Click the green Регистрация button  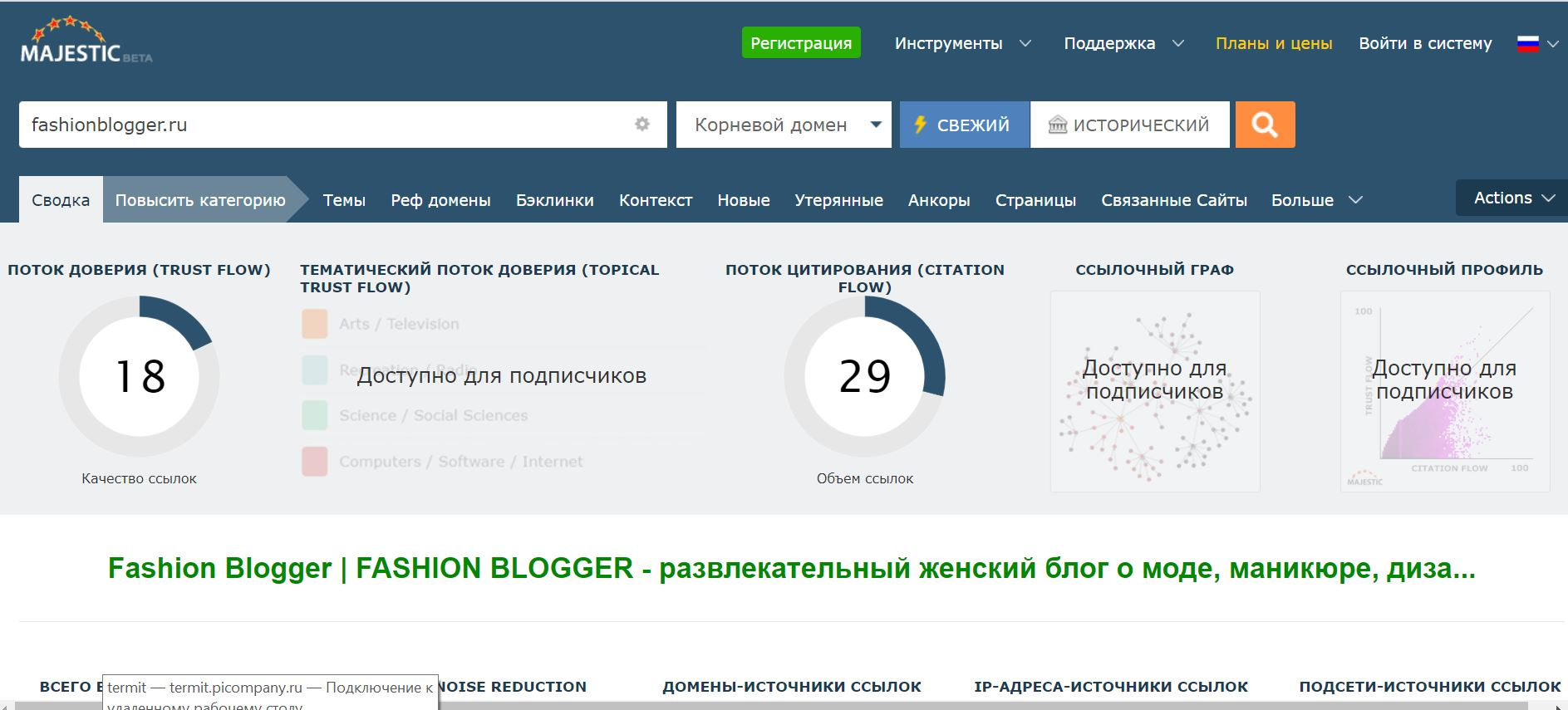click(801, 43)
